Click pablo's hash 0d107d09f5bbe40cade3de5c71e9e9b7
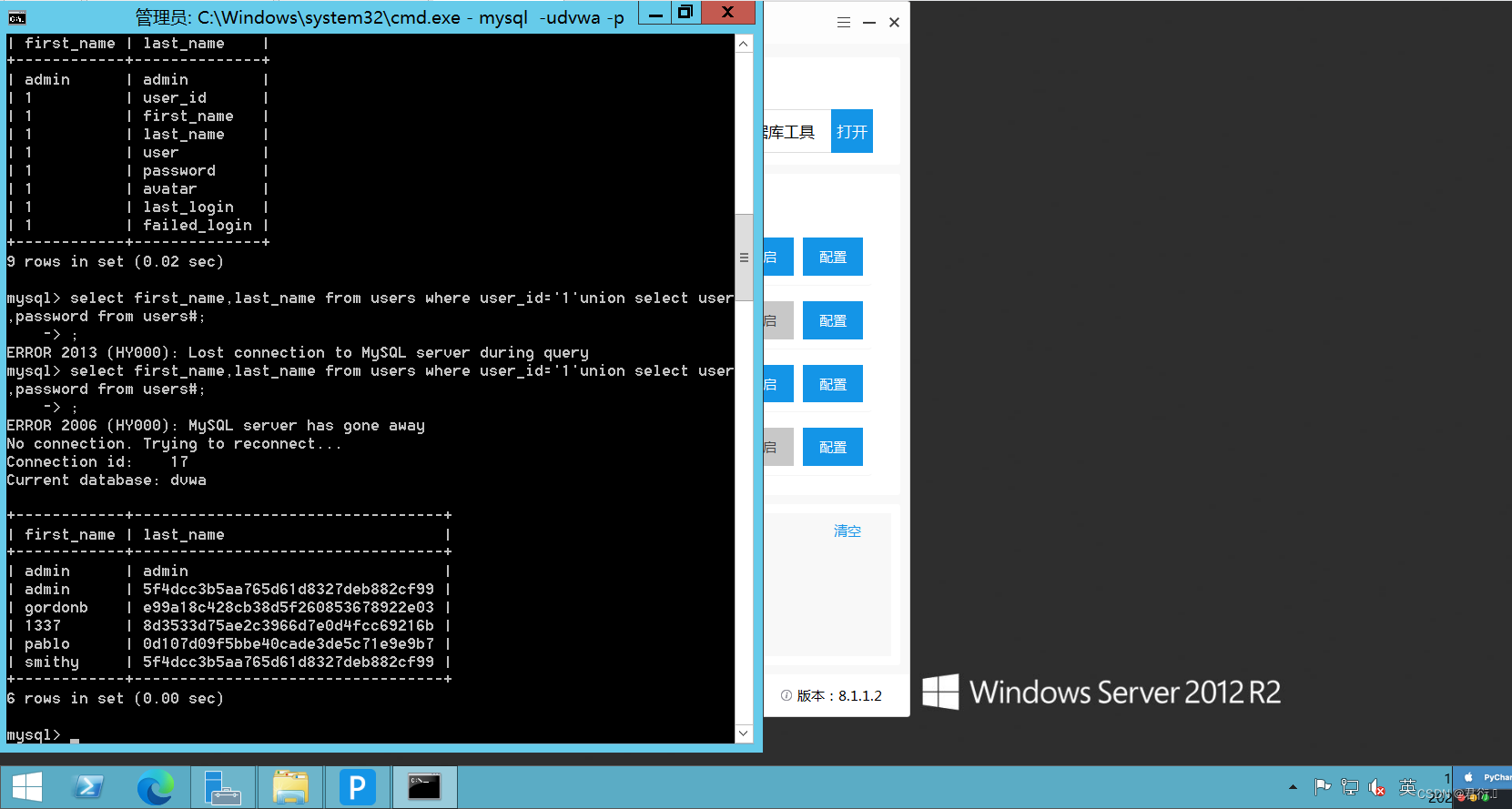The width and height of the screenshot is (1512, 809). click(x=289, y=643)
